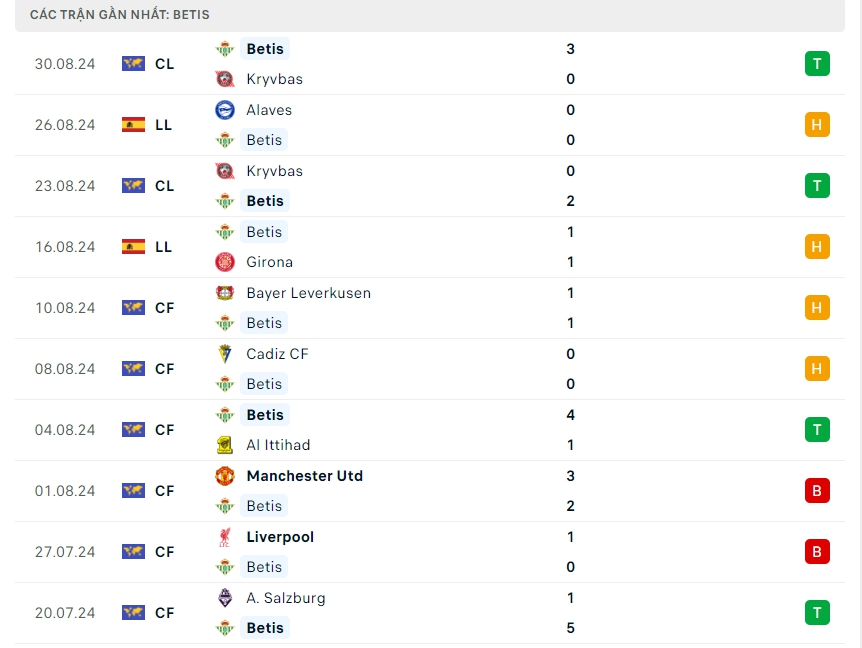
Task: Click the 20.08.24 match date for Salzburg
Action: tap(65, 613)
